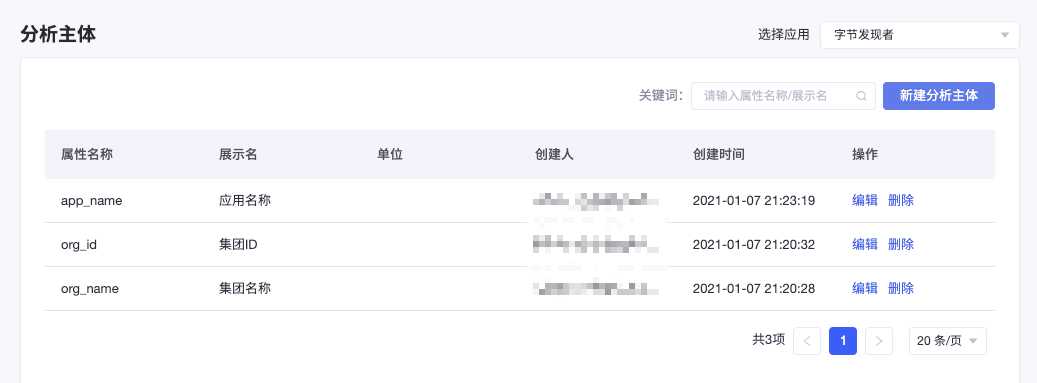
Task: Click dropdown arrow beside 字节发现者
Action: 1005,35
